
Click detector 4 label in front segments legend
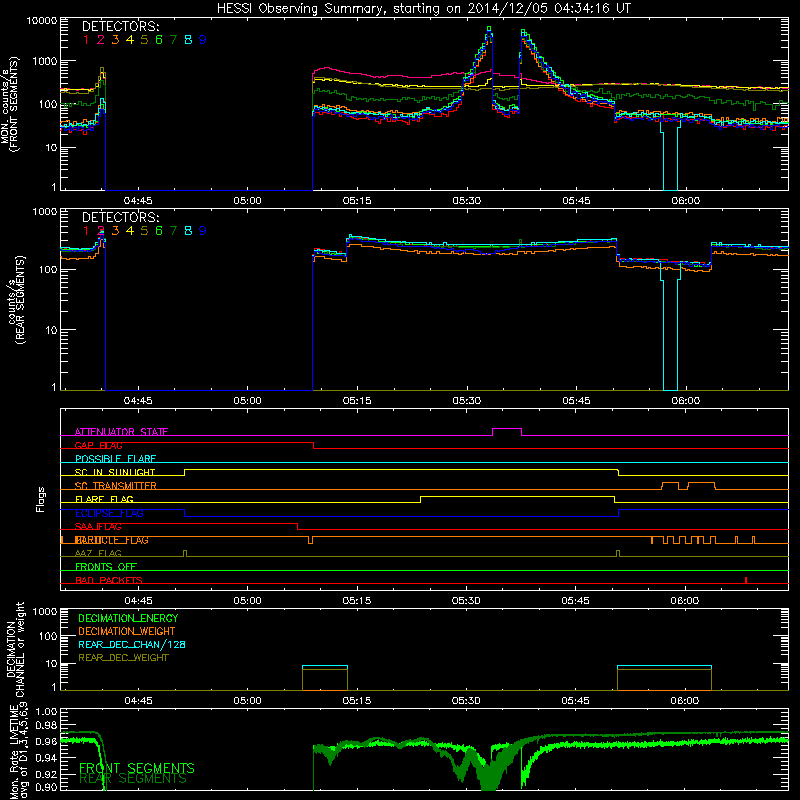pyautogui.click(x=130, y=40)
